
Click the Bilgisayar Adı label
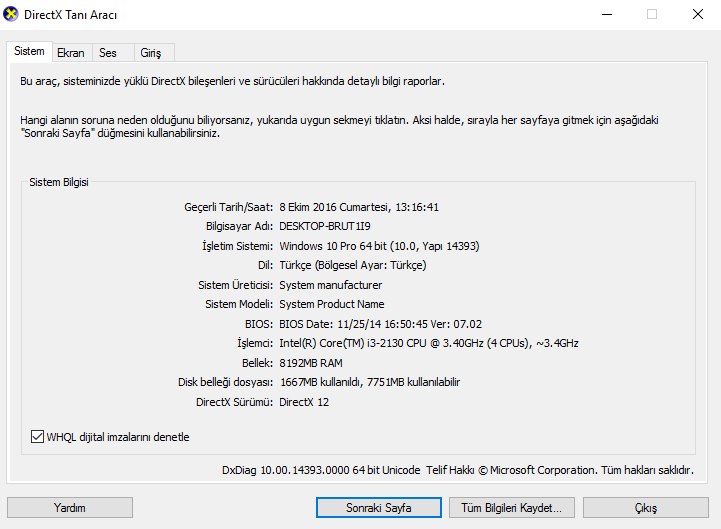[x=239, y=226]
